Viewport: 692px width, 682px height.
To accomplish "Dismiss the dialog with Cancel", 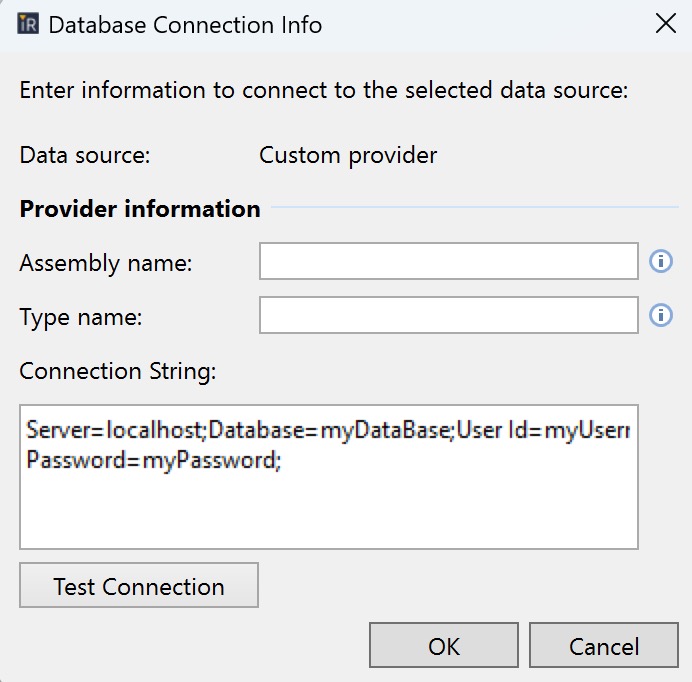I will (x=603, y=646).
